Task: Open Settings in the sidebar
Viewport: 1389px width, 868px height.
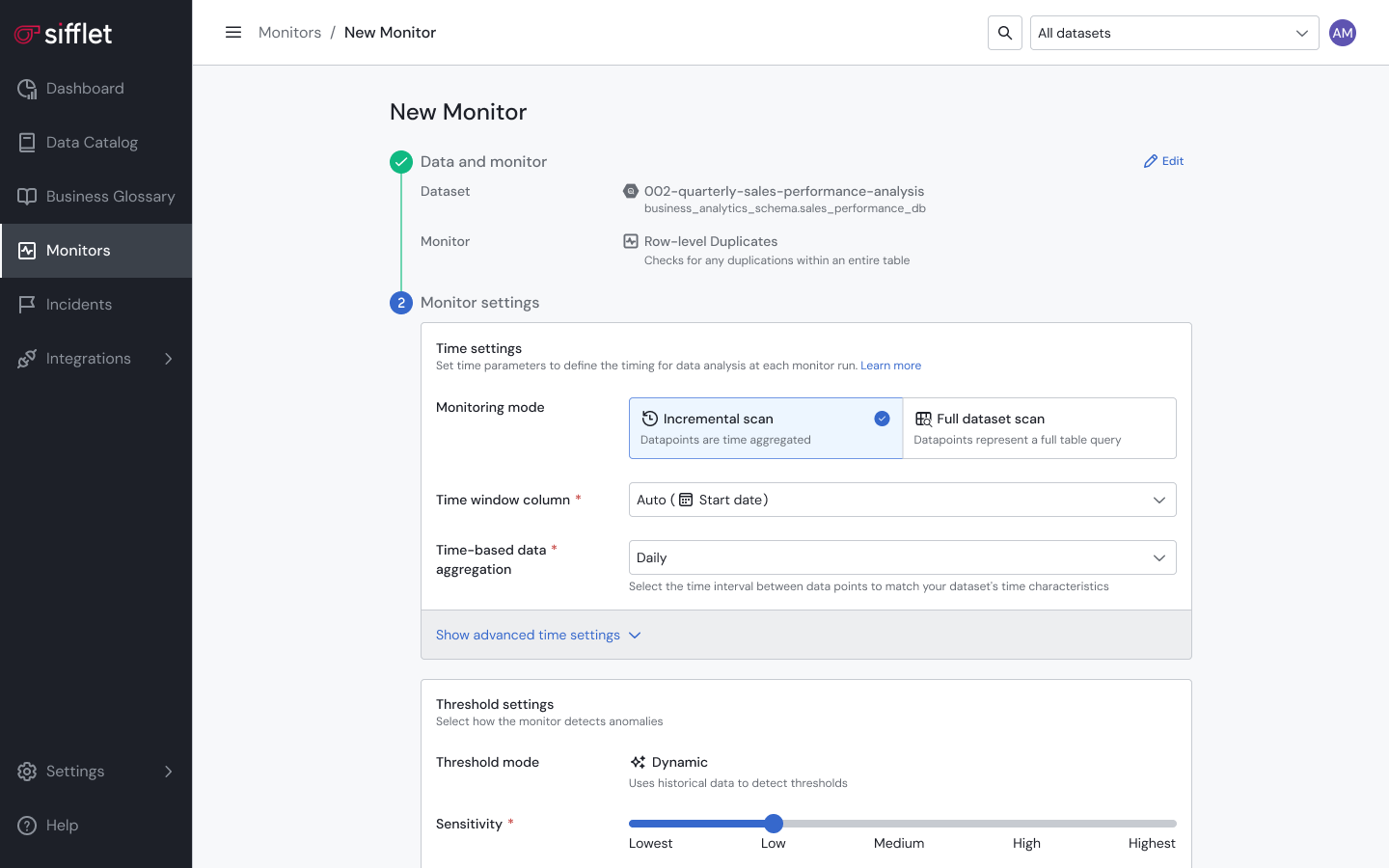Action: (x=95, y=772)
